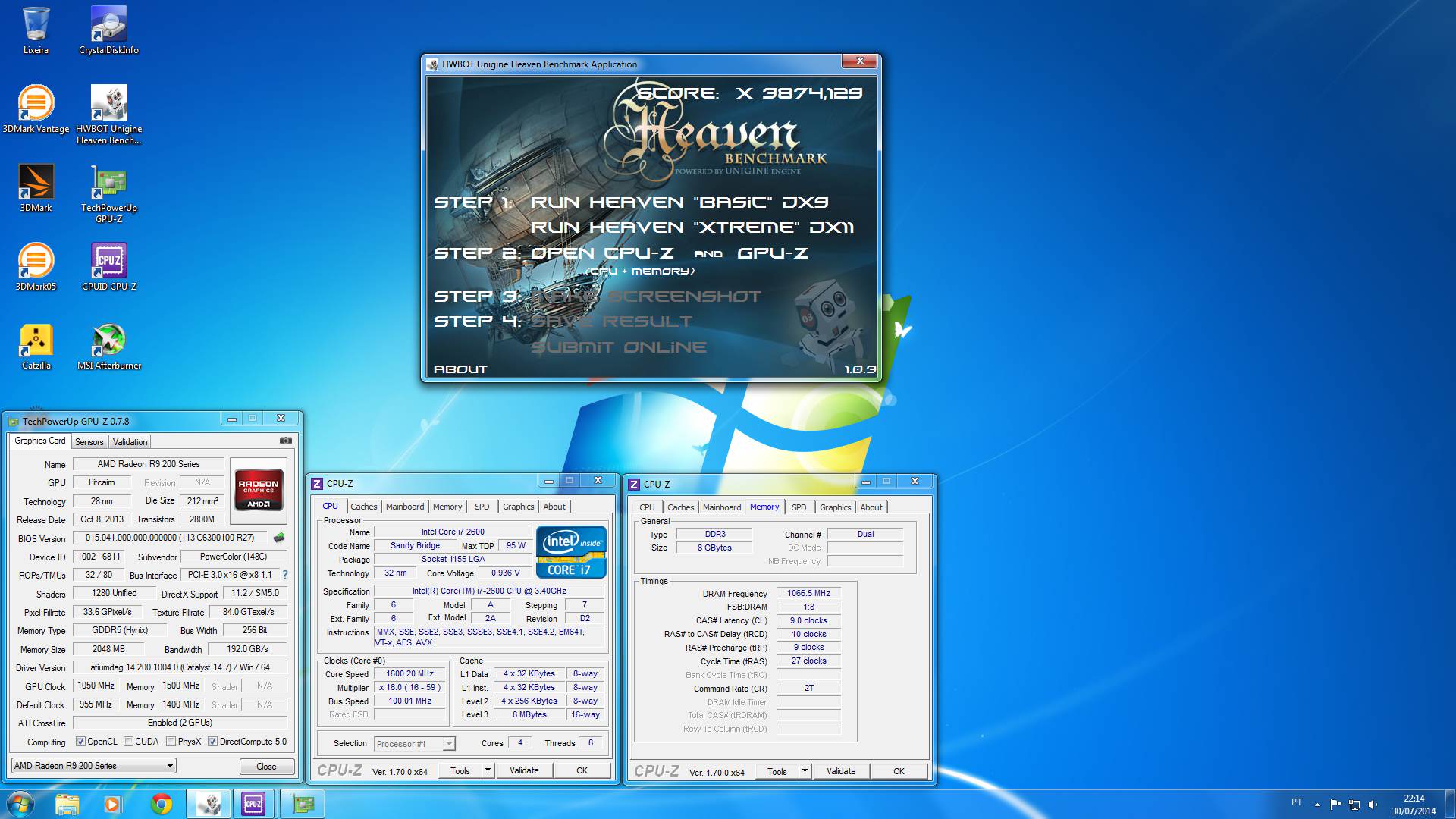Click Validate in left CPU-Z window
1456x819 pixels.
pos(524,770)
